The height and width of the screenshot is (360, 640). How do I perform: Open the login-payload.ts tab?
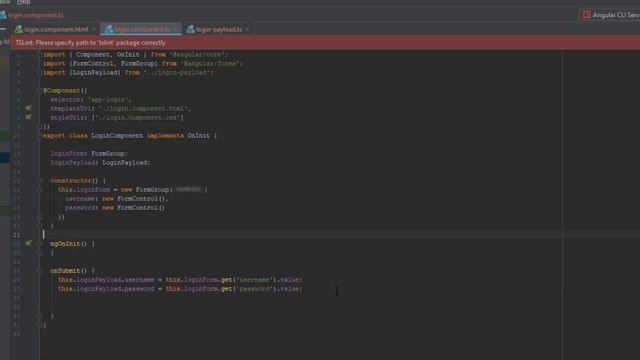(219, 29)
